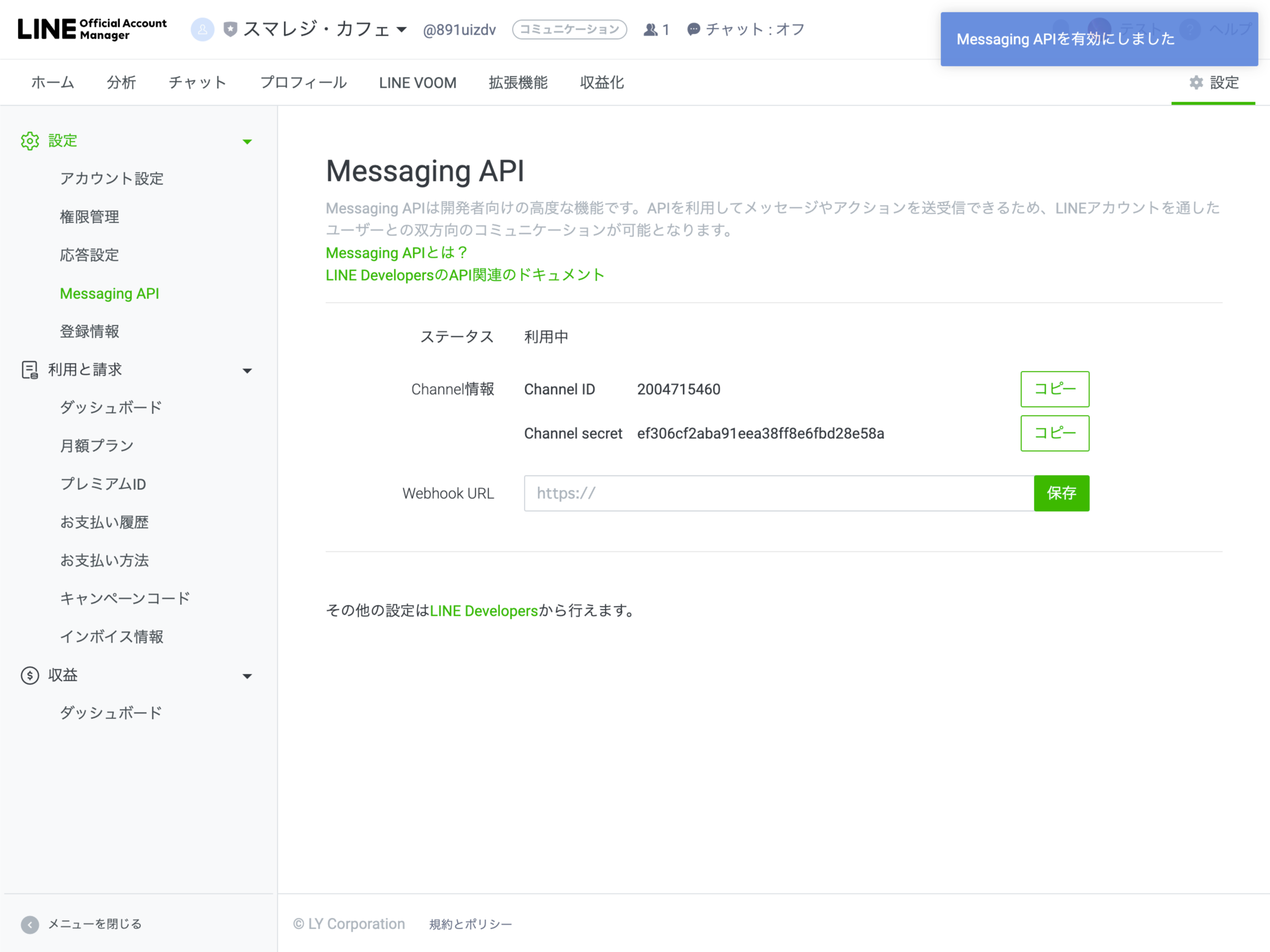Click the @891uizdv account ID

(459, 30)
